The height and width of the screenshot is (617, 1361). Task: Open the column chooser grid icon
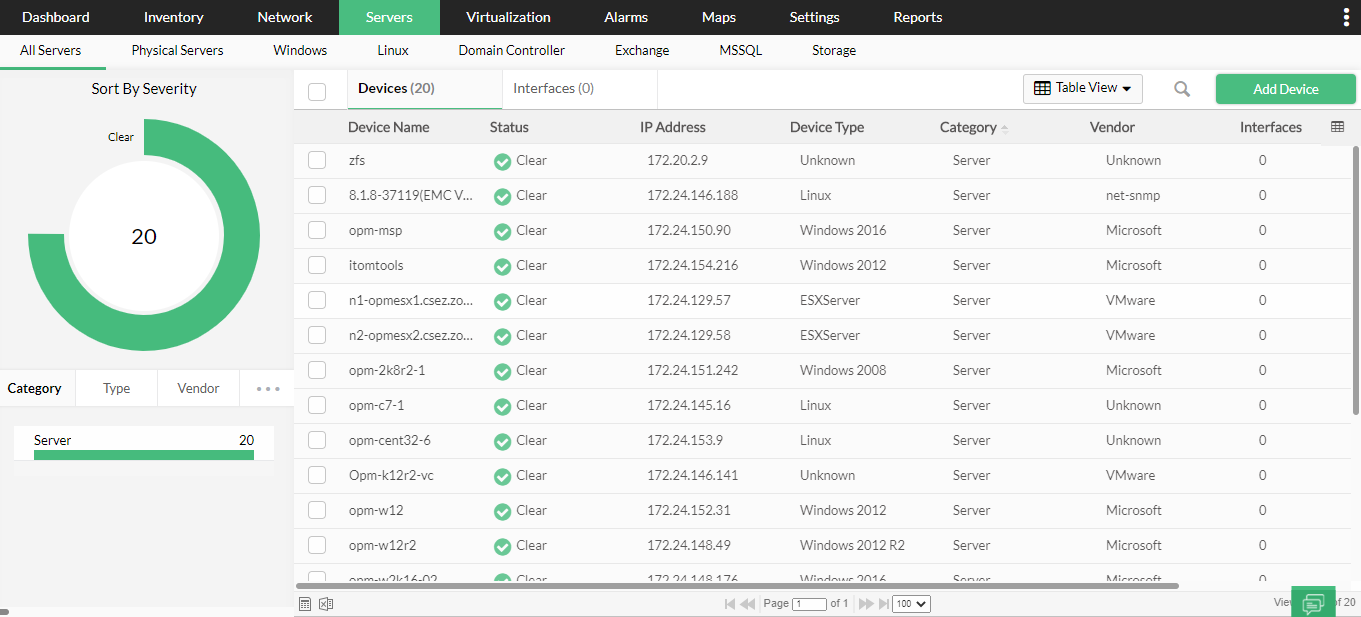(x=1338, y=127)
